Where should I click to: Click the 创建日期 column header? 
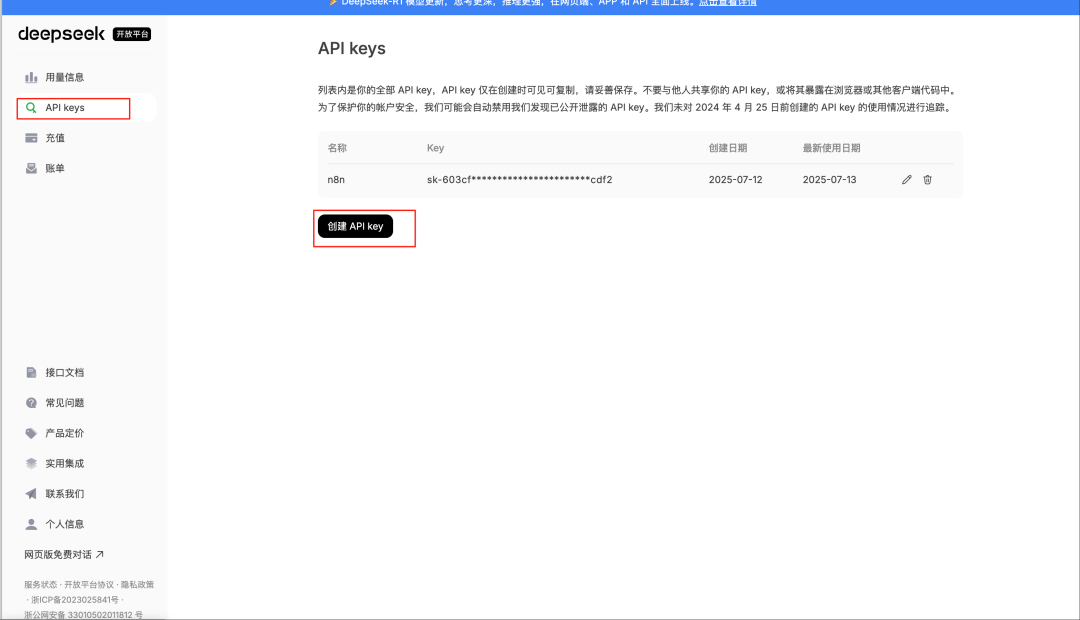728,148
